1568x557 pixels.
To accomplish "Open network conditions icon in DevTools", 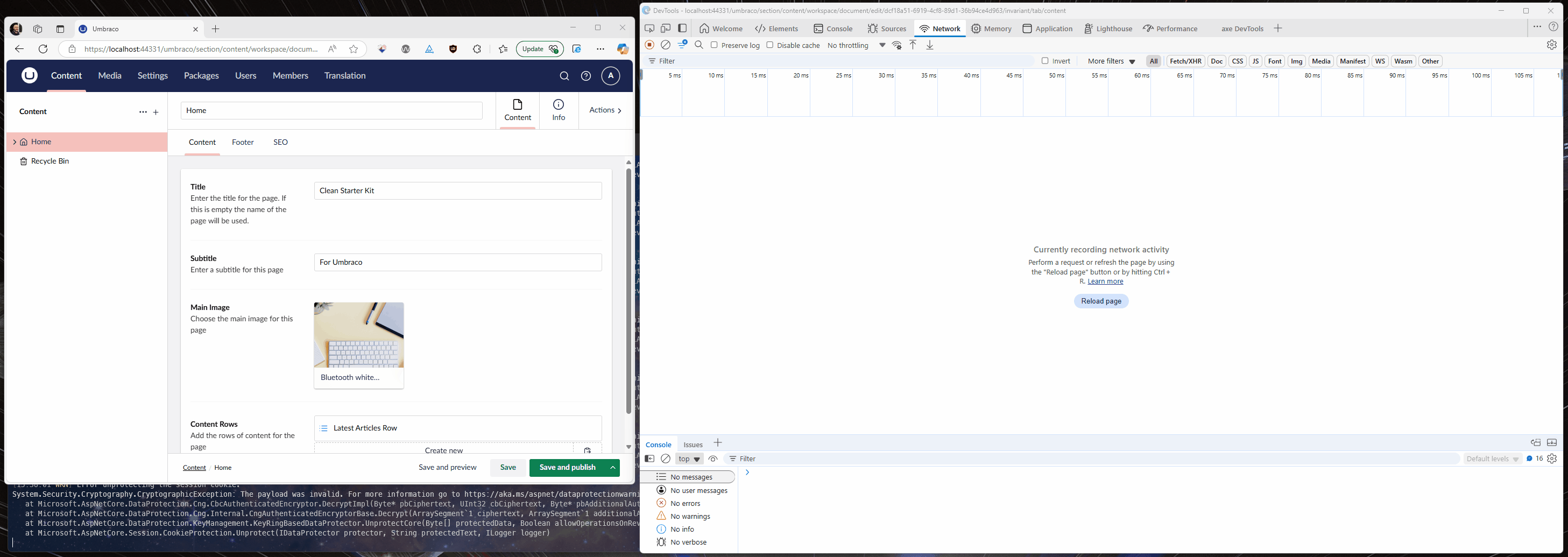I will pyautogui.click(x=896, y=45).
